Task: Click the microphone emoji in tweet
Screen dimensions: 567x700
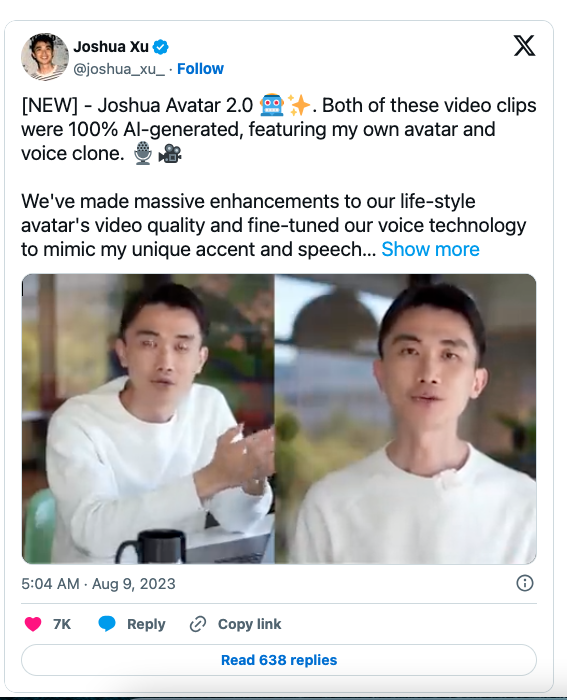Action: coord(143,153)
